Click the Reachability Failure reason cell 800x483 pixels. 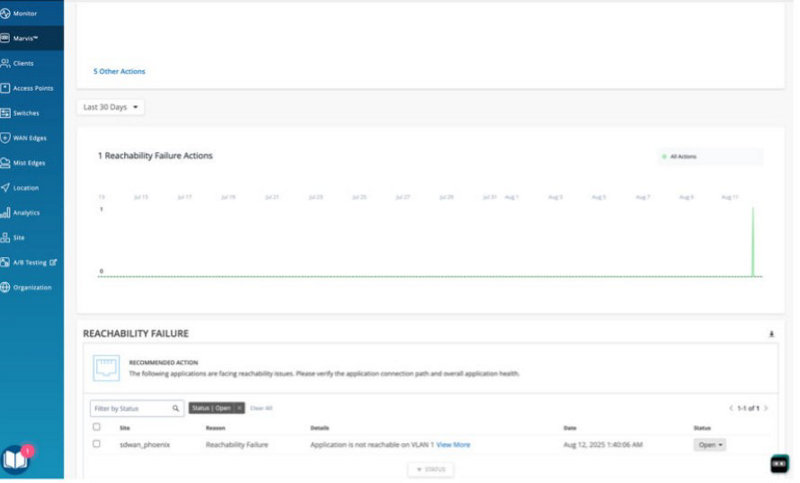point(237,445)
